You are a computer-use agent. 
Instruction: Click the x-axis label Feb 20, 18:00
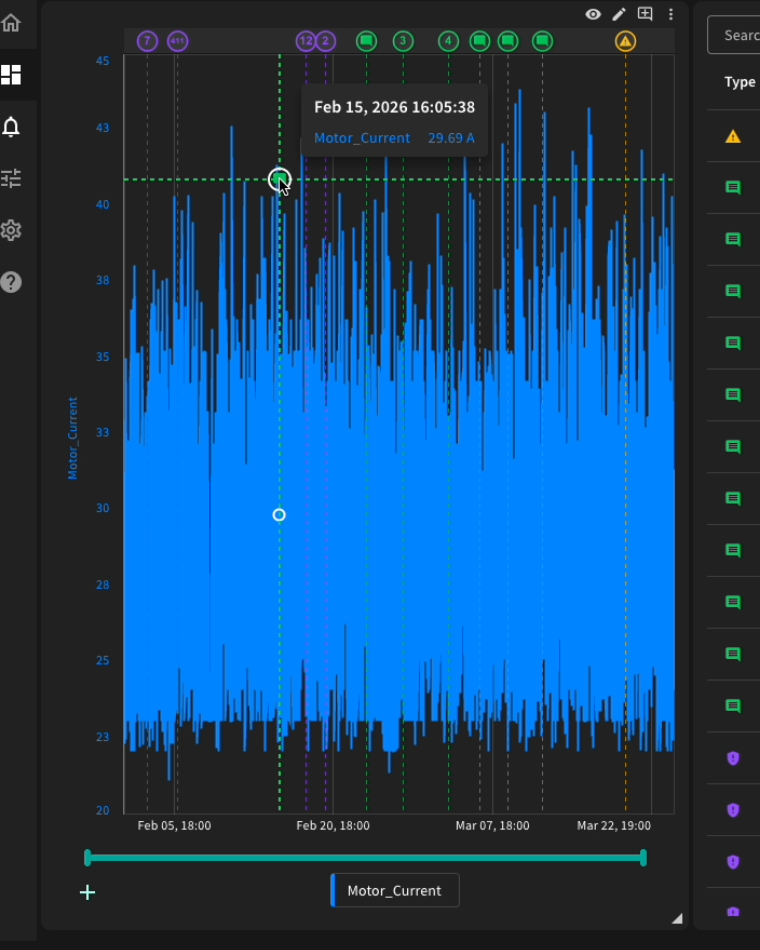tap(333, 826)
